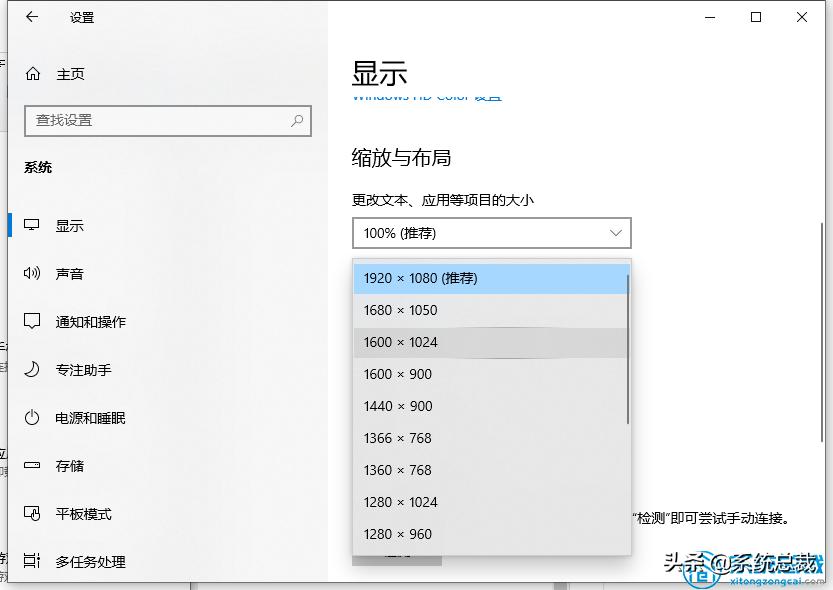Select 1920 × 1080 (推荐) resolution
The width and height of the screenshot is (833, 590).
click(x=491, y=278)
